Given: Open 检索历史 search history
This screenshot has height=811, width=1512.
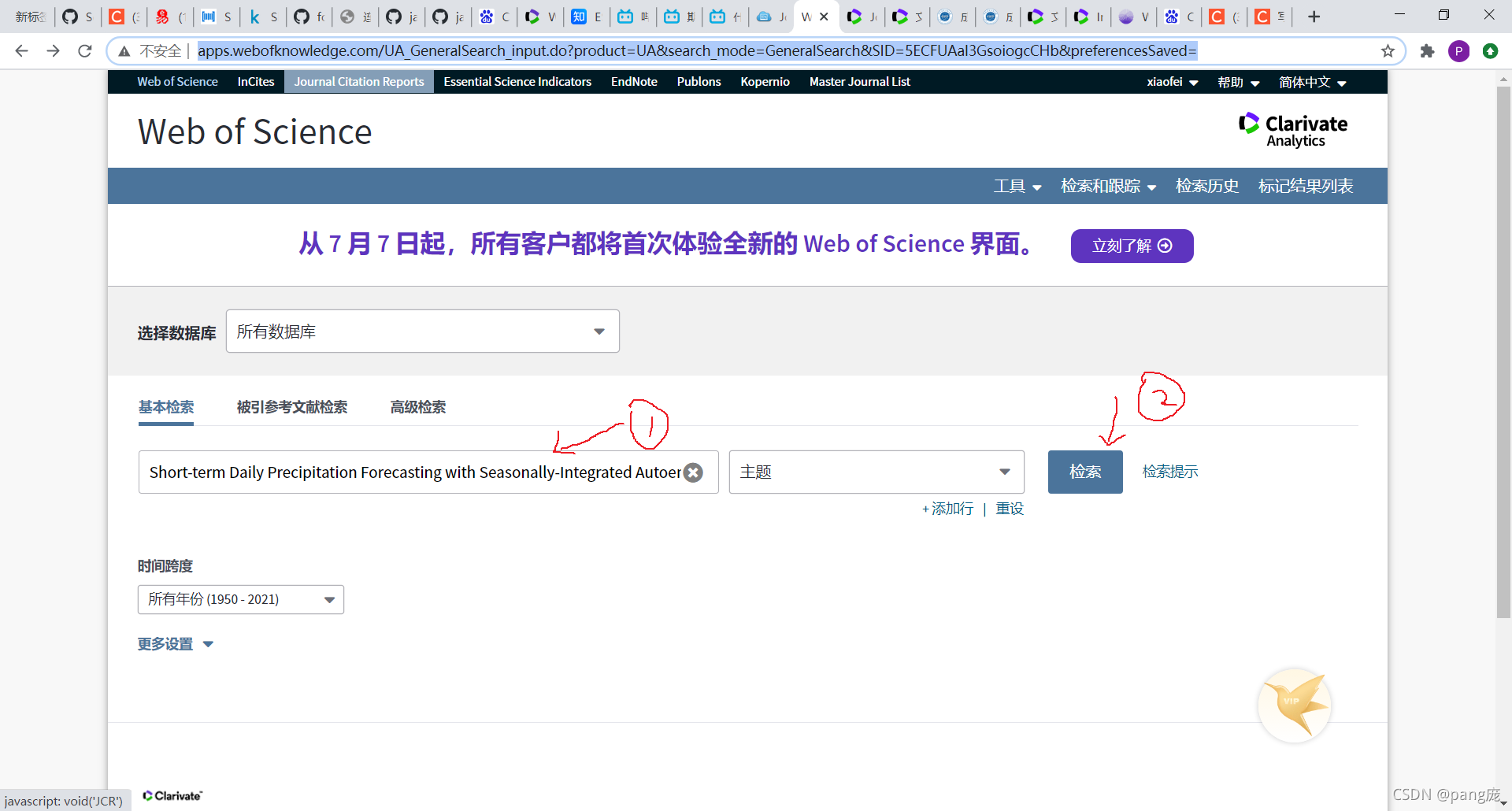Looking at the screenshot, I should pyautogui.click(x=1207, y=187).
